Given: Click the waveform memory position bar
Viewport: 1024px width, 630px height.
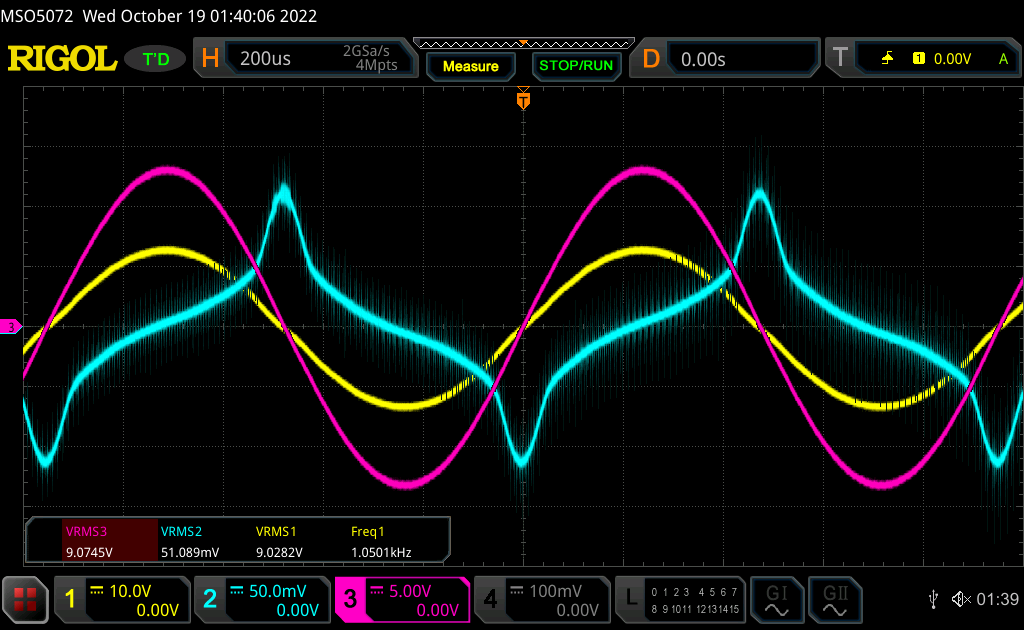Looking at the screenshot, I should pos(523,43).
